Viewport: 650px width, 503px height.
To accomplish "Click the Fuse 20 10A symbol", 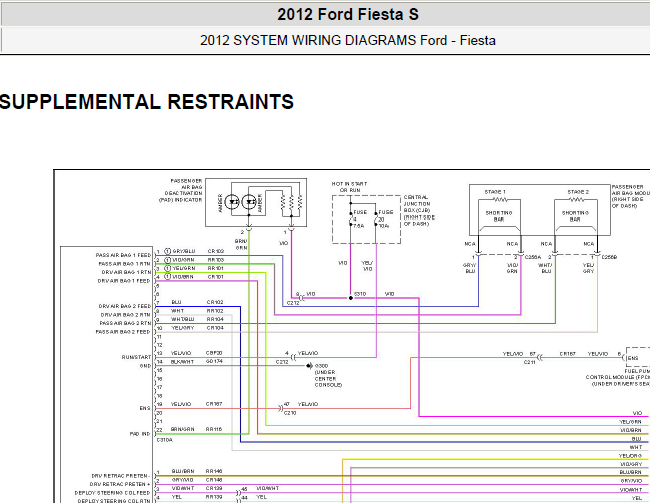I will [374, 214].
